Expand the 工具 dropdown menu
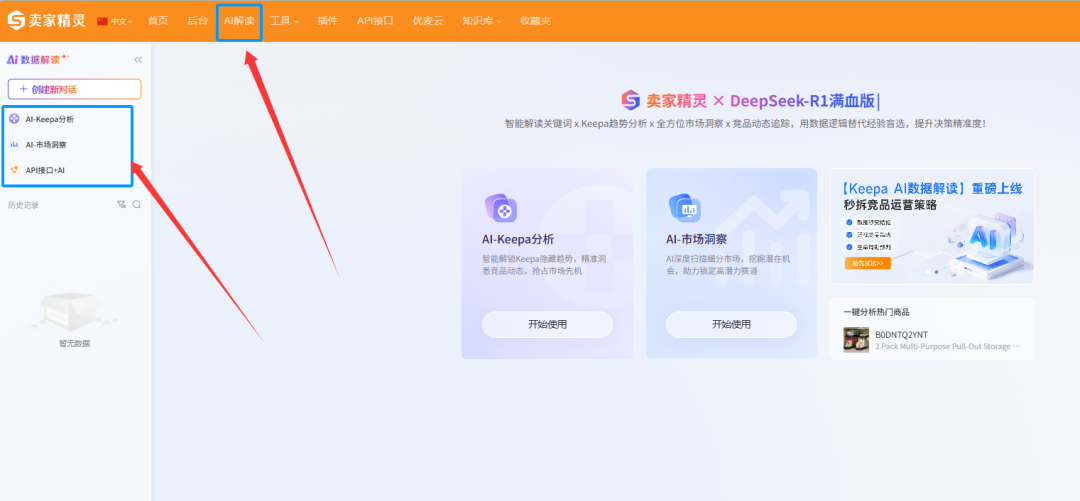Screen dimensions: 1080x501 pyautogui.click(x=284, y=21)
